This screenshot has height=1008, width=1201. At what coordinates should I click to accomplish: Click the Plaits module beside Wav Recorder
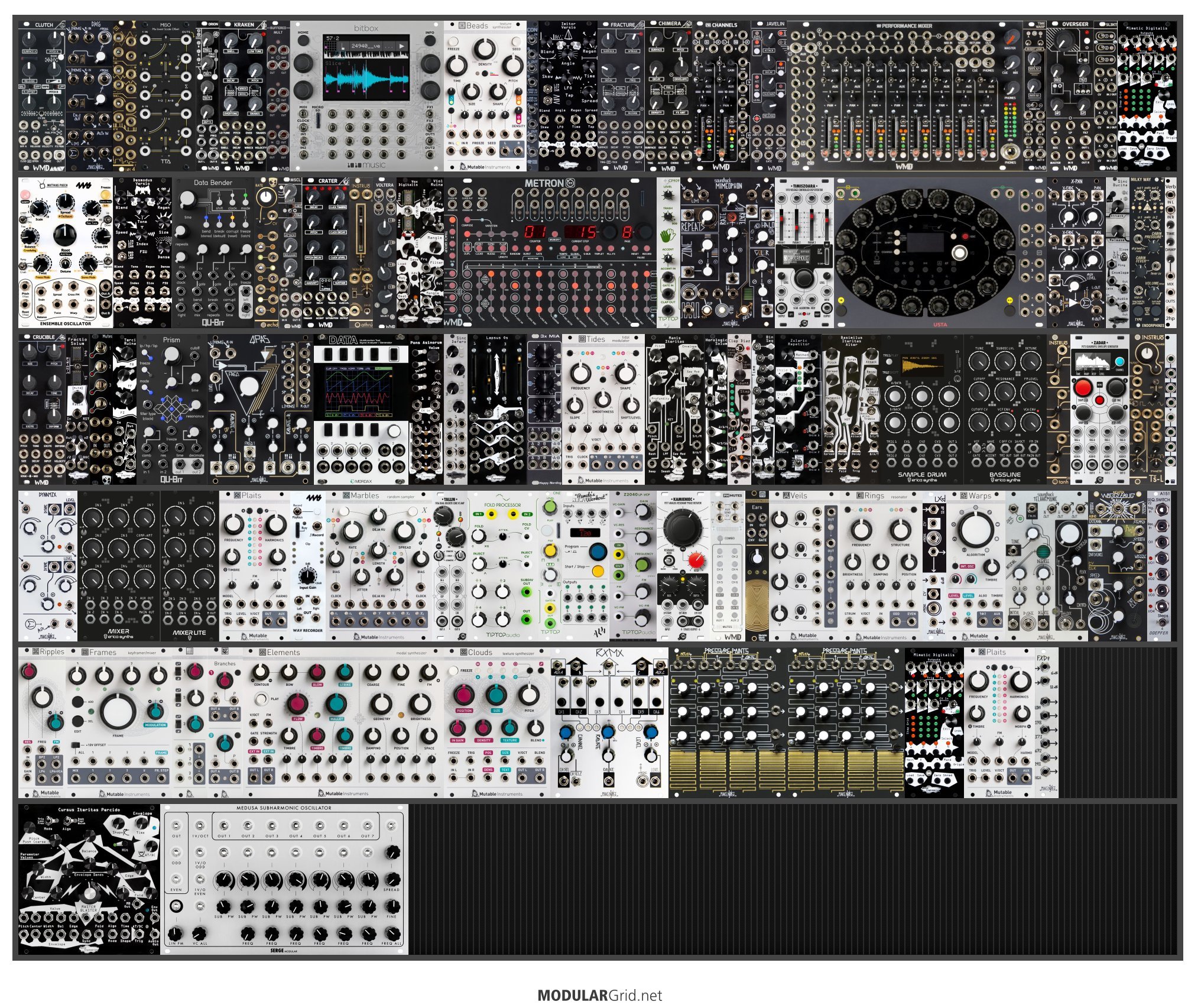255,566
